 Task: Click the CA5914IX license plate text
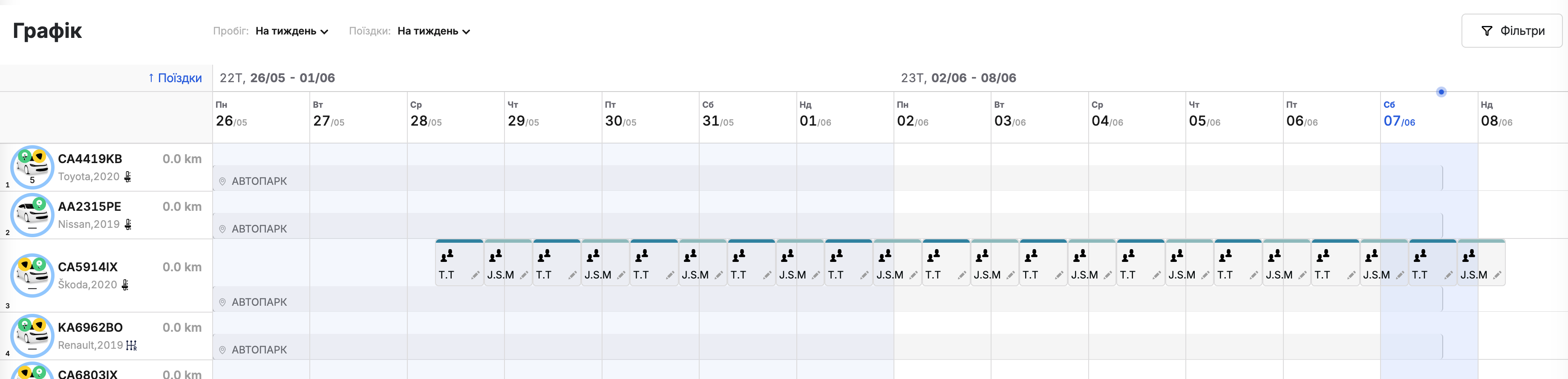pos(88,267)
